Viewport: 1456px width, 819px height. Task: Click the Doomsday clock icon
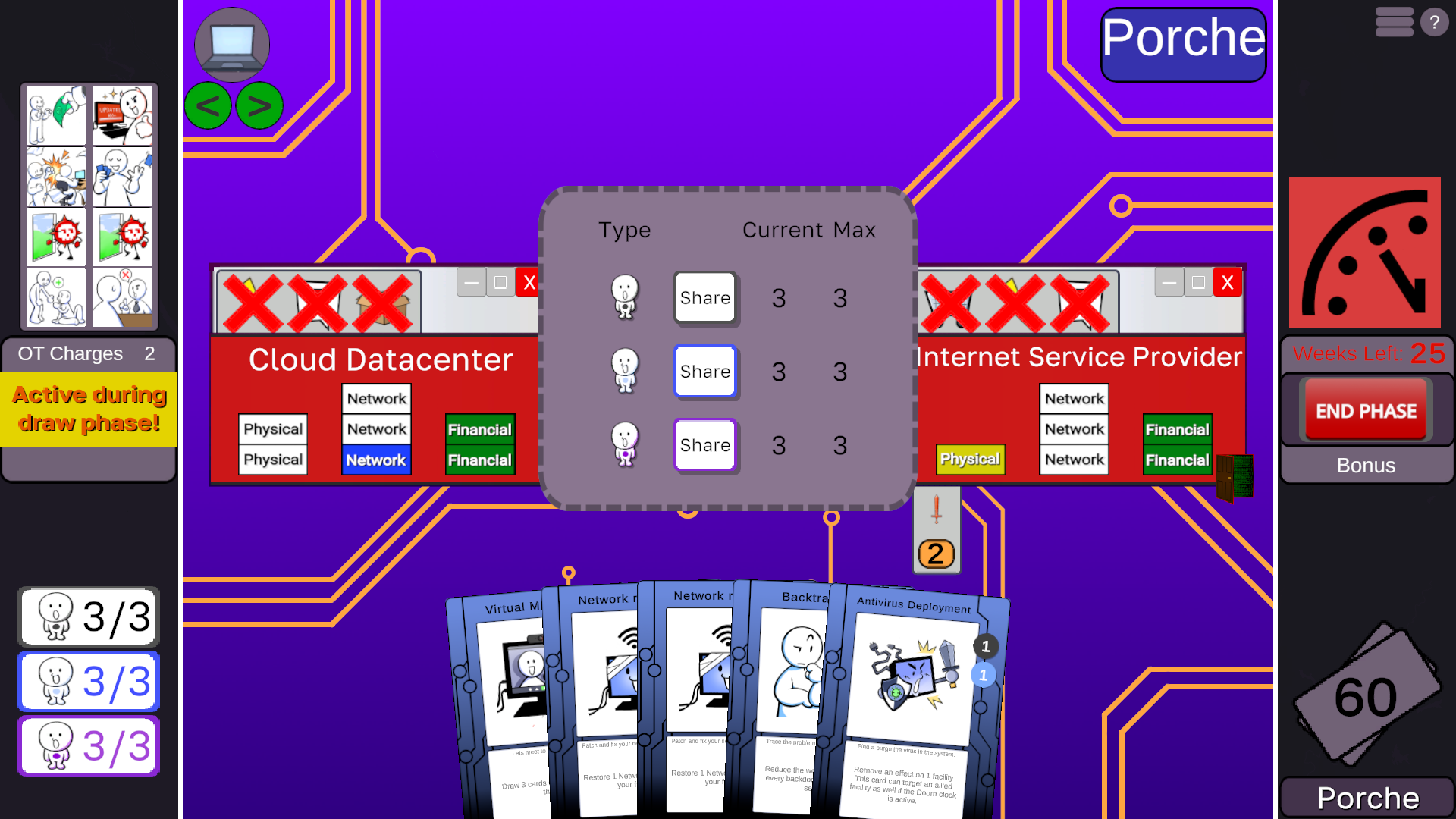coord(1364,253)
